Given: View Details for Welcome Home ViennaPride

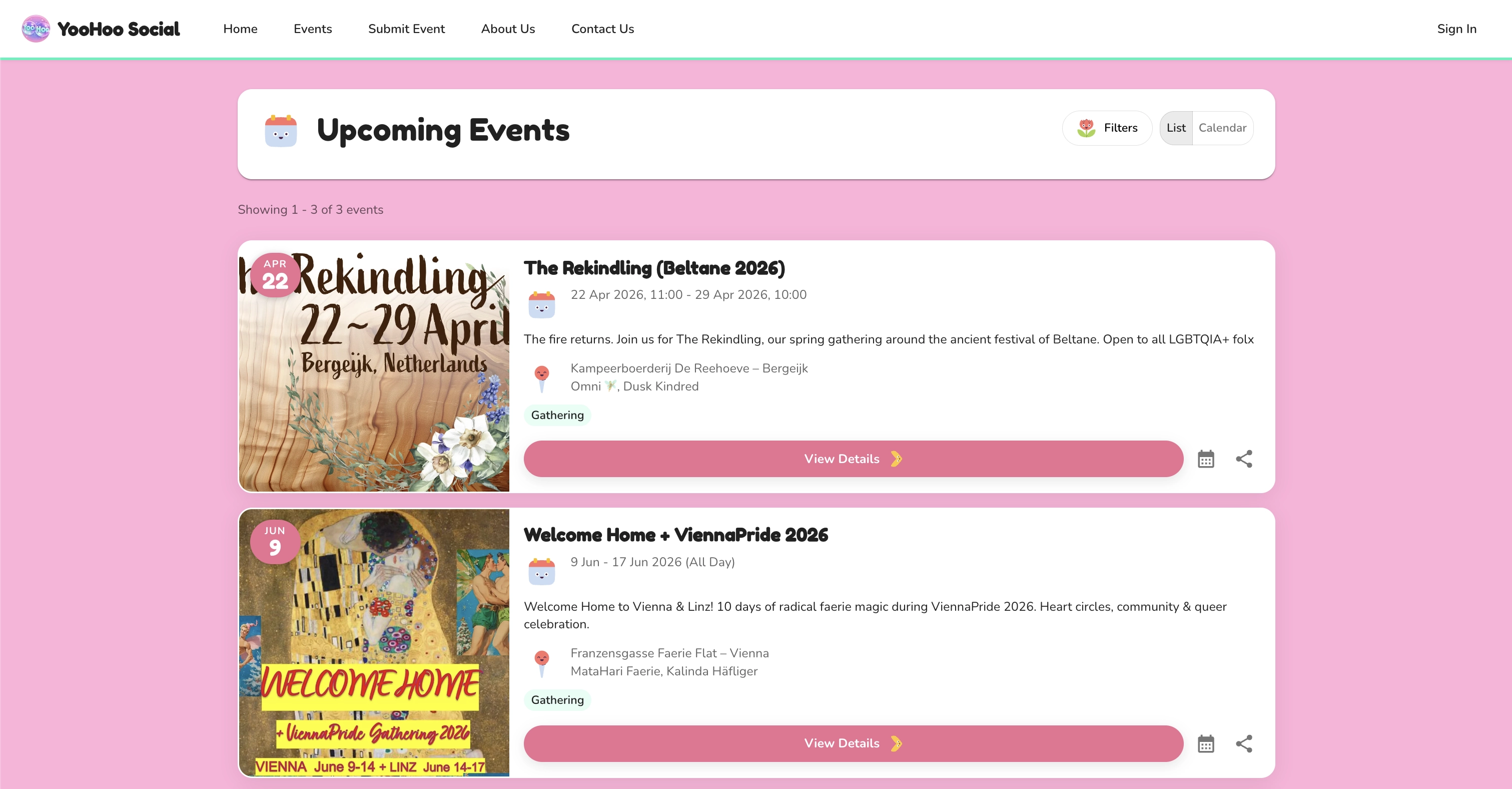Looking at the screenshot, I should click(853, 744).
